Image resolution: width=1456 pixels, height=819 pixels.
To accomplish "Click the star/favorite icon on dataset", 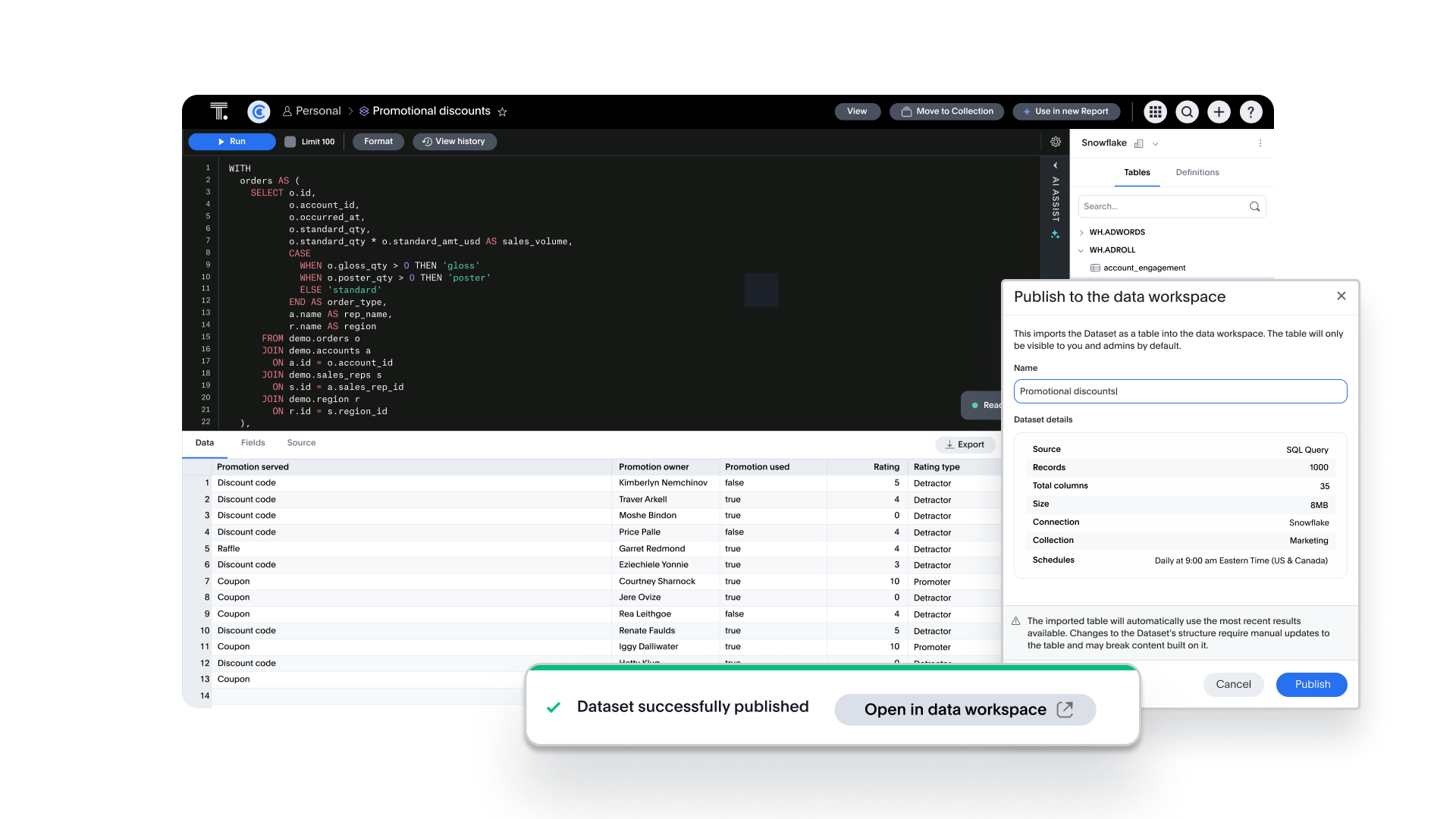I will coord(503,112).
